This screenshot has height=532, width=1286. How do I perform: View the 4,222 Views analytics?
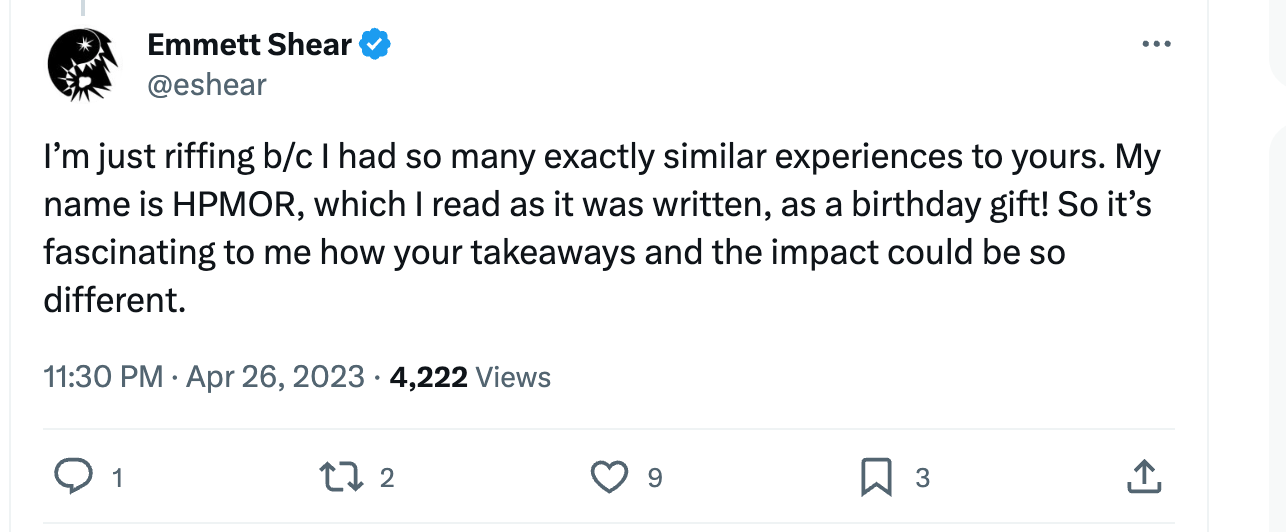coord(470,377)
